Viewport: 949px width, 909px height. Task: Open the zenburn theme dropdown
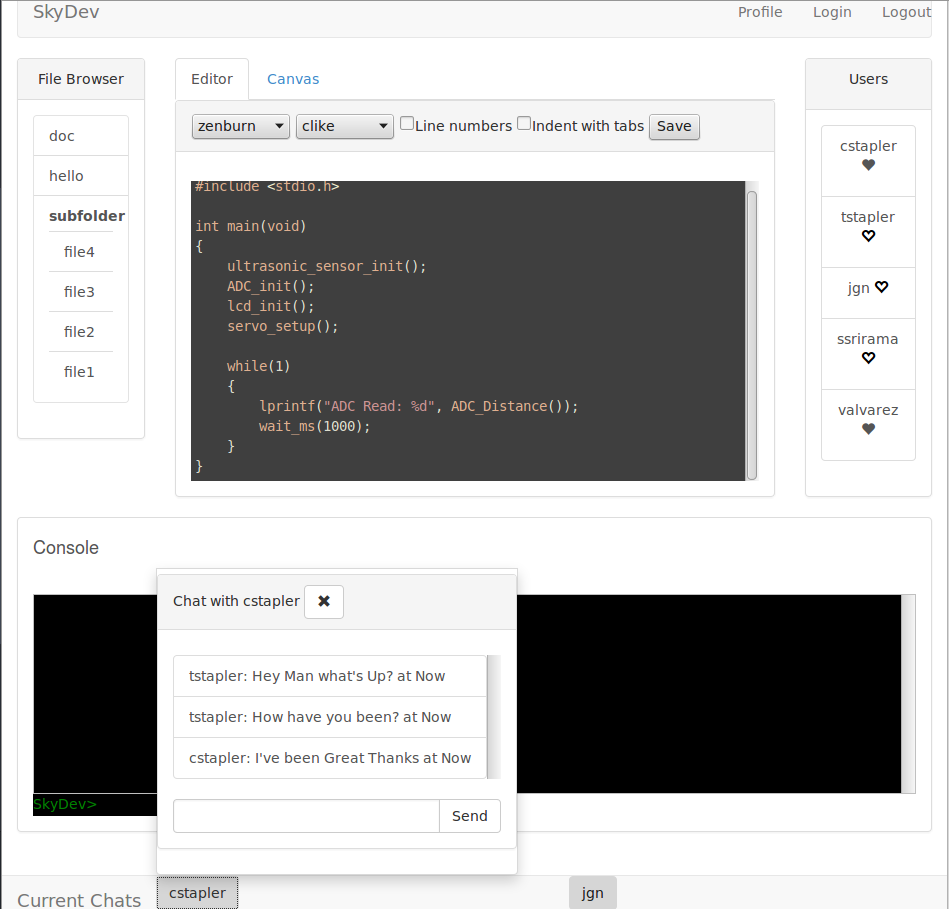241,126
